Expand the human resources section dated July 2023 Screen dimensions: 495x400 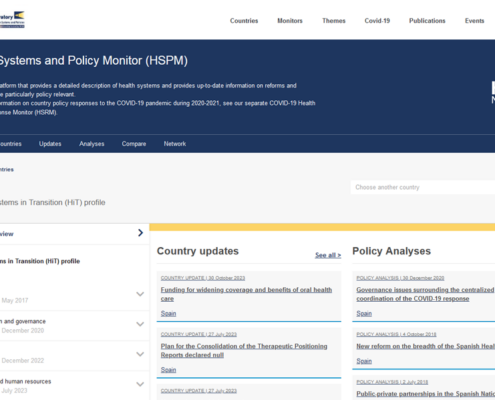[140, 384]
